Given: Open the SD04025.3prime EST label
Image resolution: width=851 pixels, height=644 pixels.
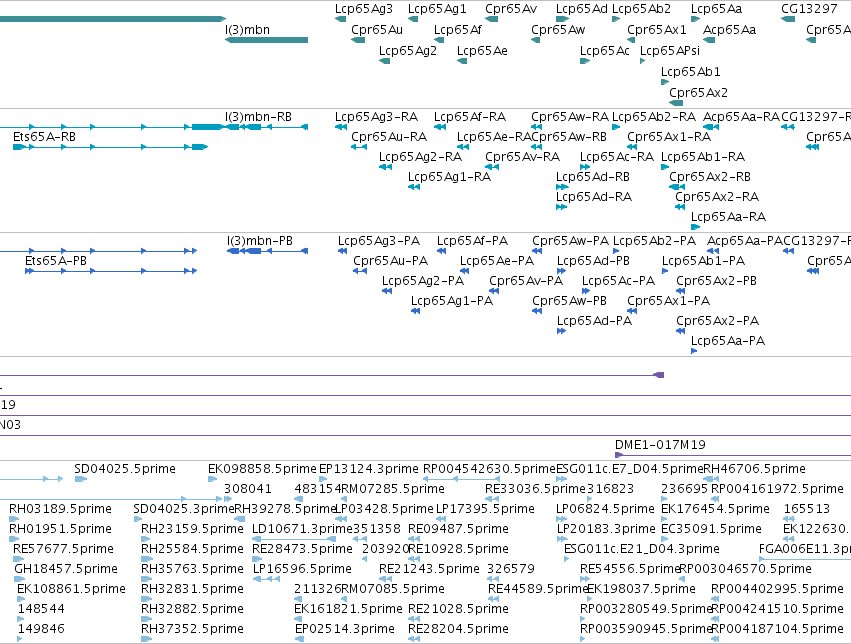Looking at the screenshot, I should click(x=183, y=509).
